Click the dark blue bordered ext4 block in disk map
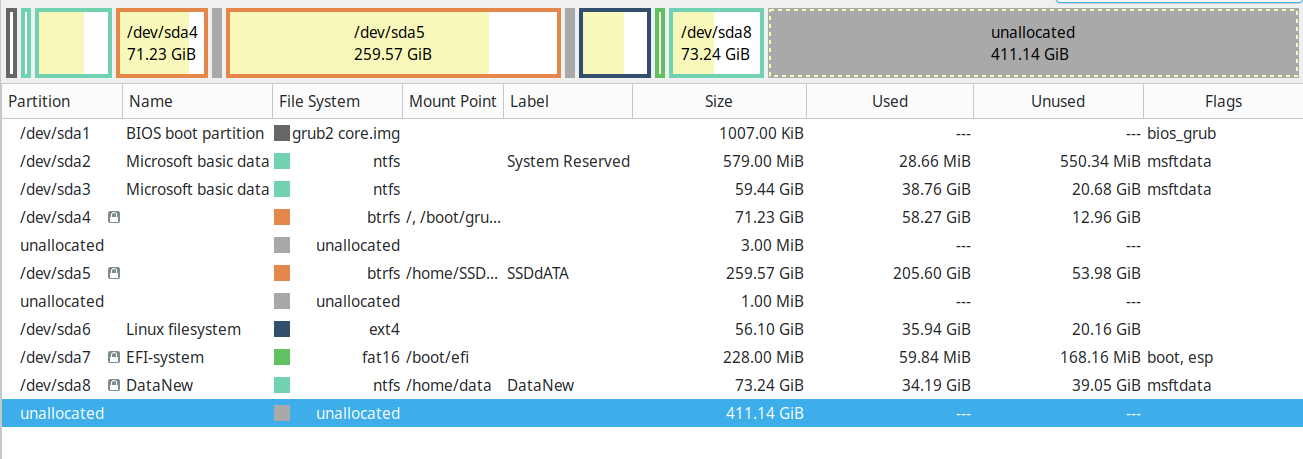The width and height of the screenshot is (1303, 459). point(615,43)
